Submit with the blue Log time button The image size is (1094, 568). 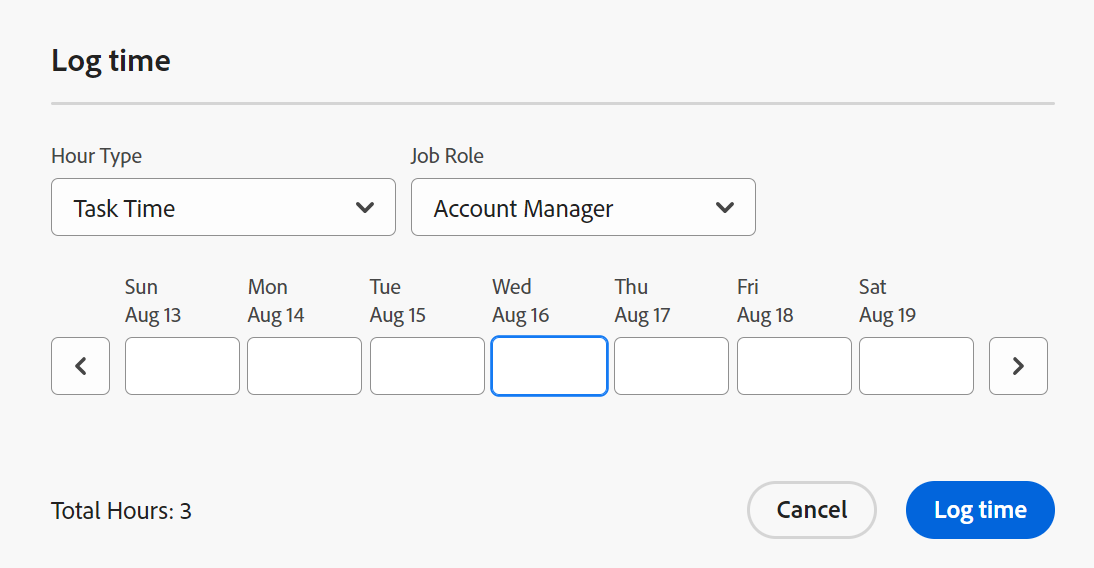[x=980, y=510]
